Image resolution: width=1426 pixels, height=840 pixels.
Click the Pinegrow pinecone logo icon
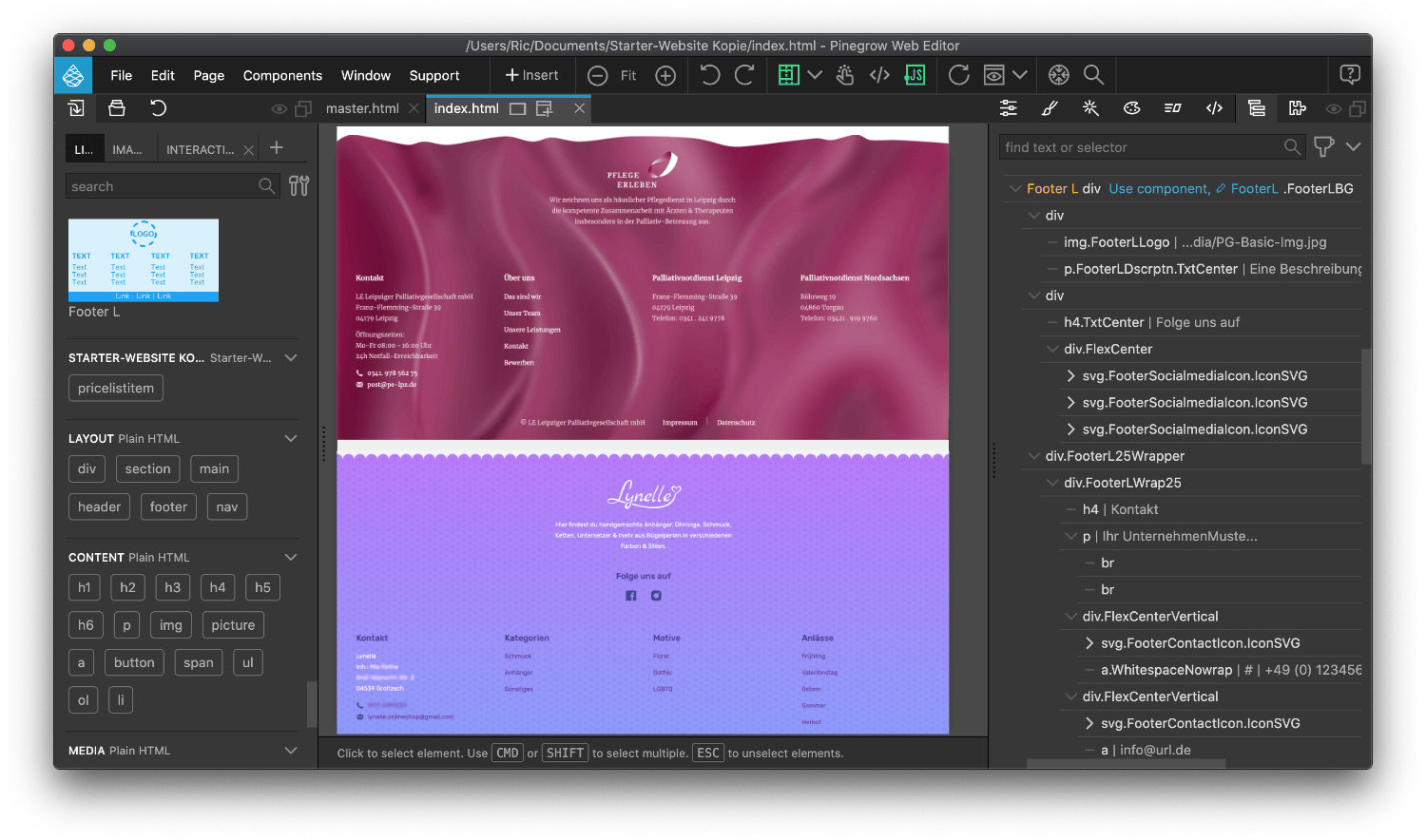point(73,75)
